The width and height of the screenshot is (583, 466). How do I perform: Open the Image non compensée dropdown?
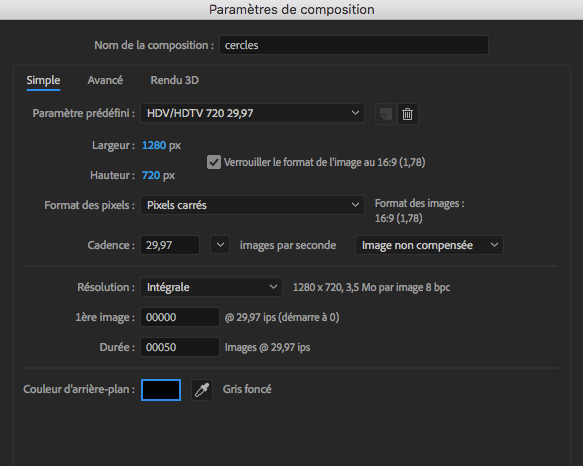(429, 245)
